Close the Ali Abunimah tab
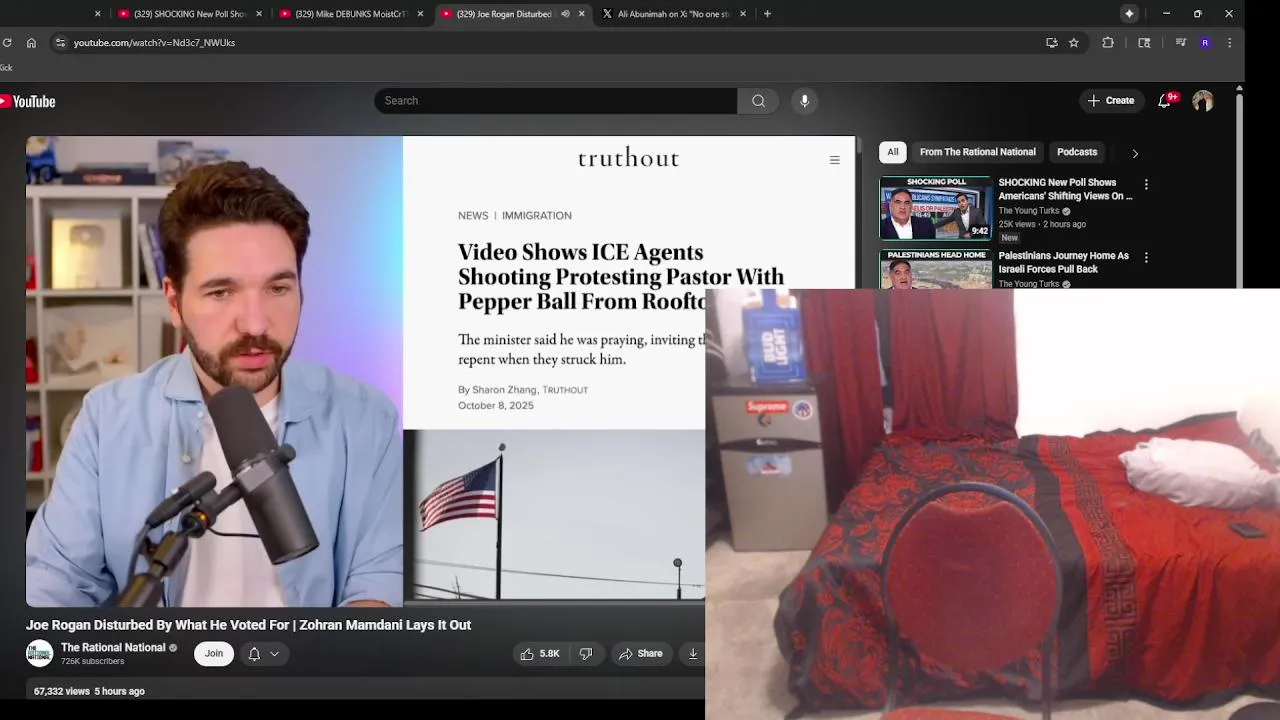This screenshot has width=1280, height=720. 742,14
